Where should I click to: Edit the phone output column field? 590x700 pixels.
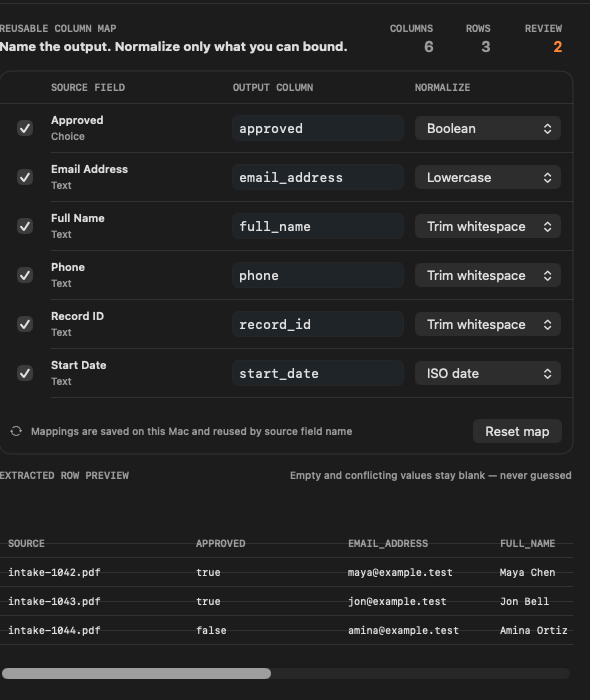click(x=318, y=275)
